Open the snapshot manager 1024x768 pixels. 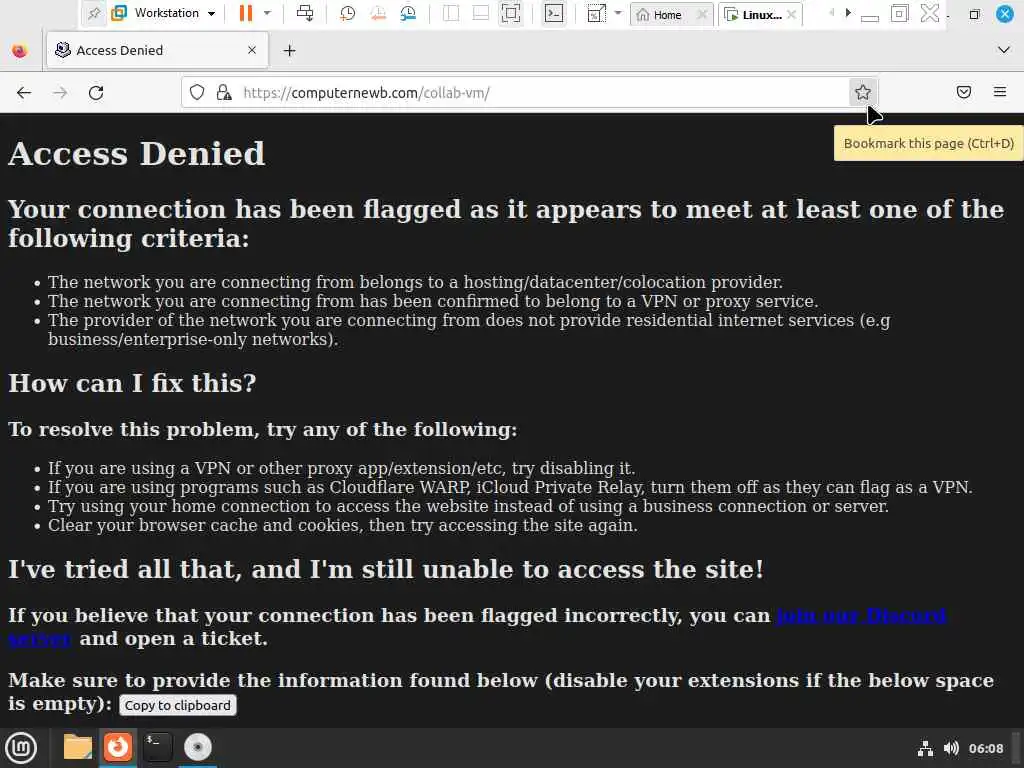click(x=408, y=13)
